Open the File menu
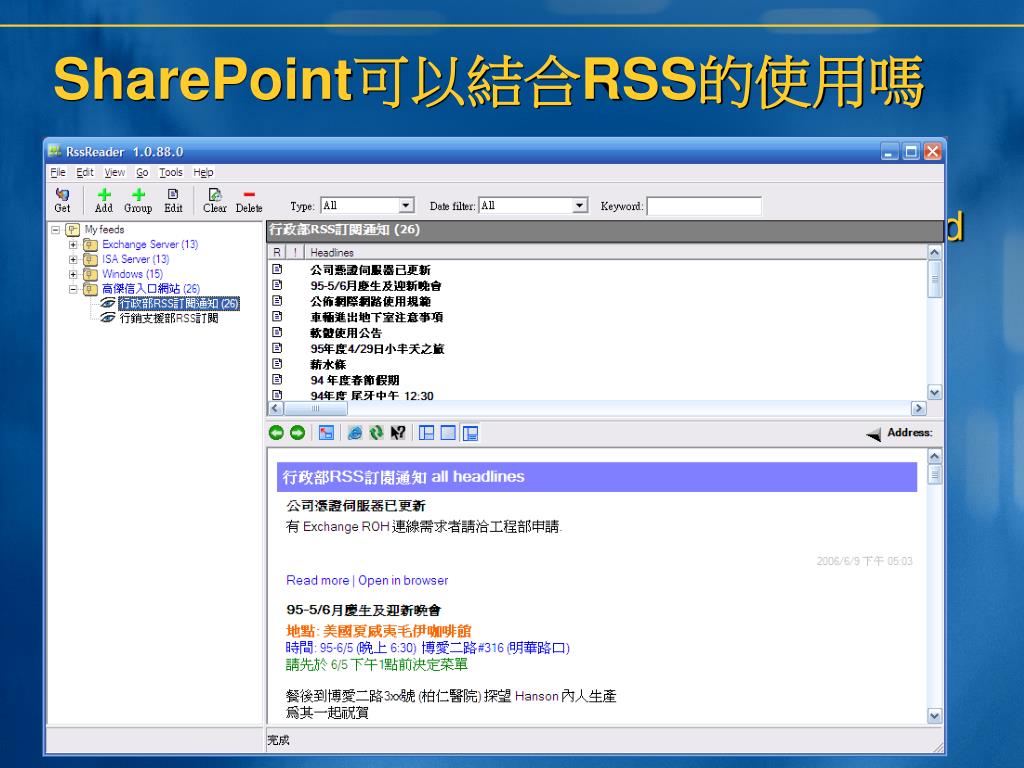 [x=58, y=172]
